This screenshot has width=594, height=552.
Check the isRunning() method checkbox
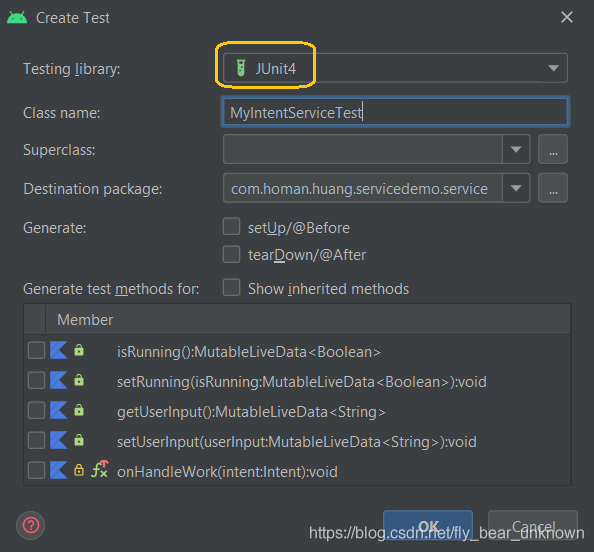[x=36, y=350]
